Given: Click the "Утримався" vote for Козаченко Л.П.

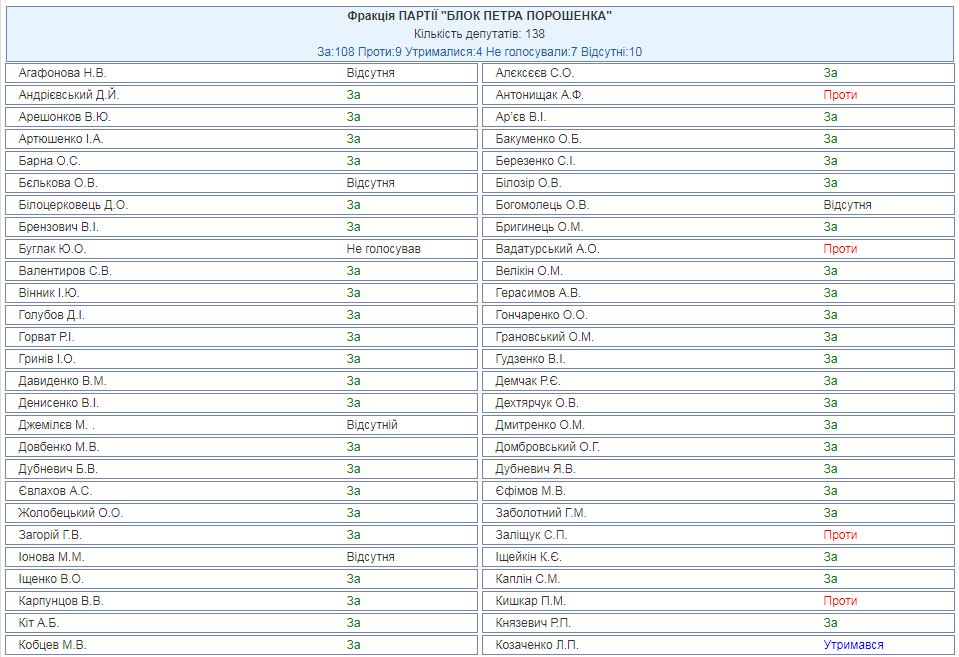Looking at the screenshot, I should (x=853, y=645).
